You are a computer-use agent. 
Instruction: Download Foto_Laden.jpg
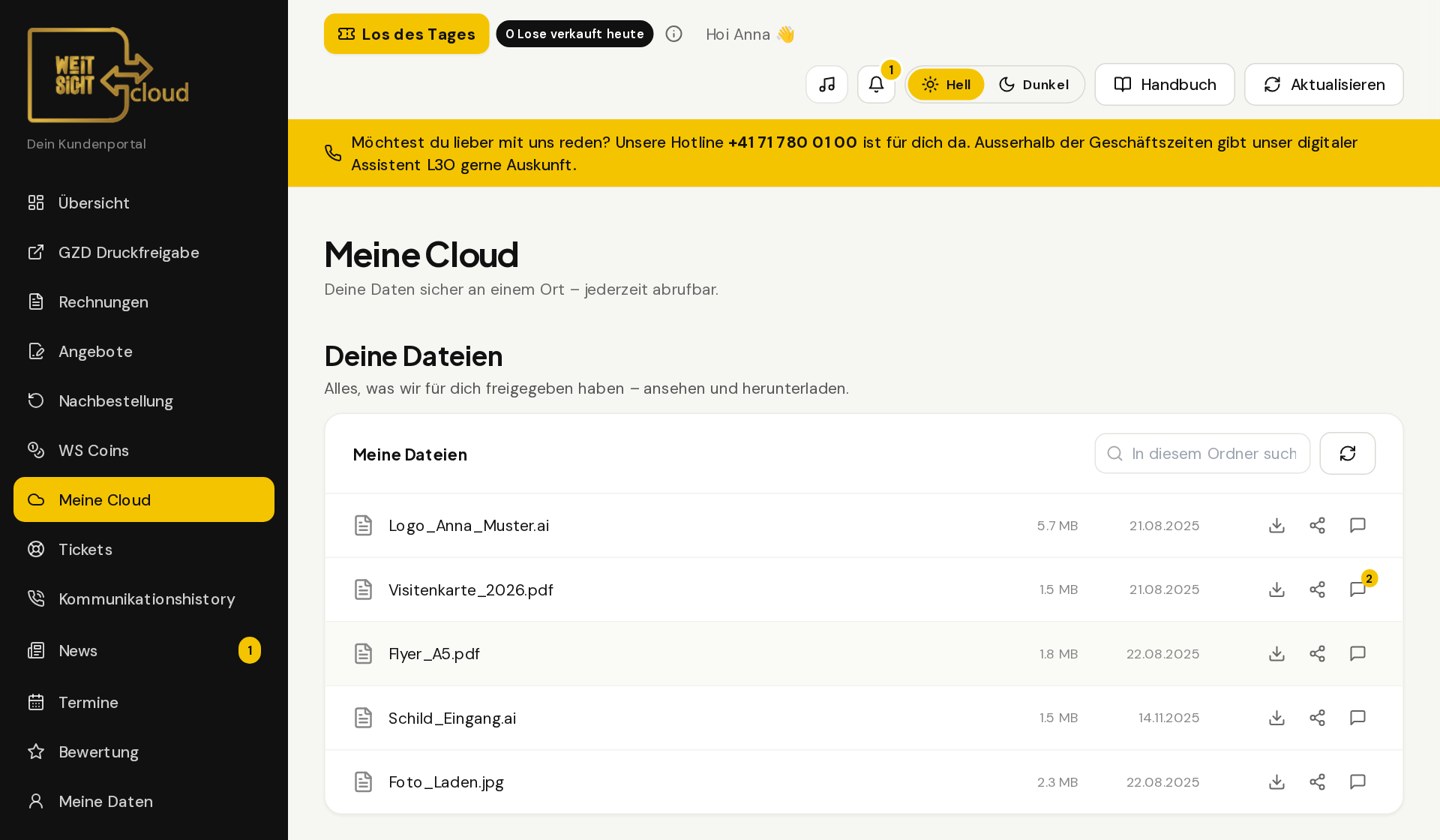(x=1276, y=781)
